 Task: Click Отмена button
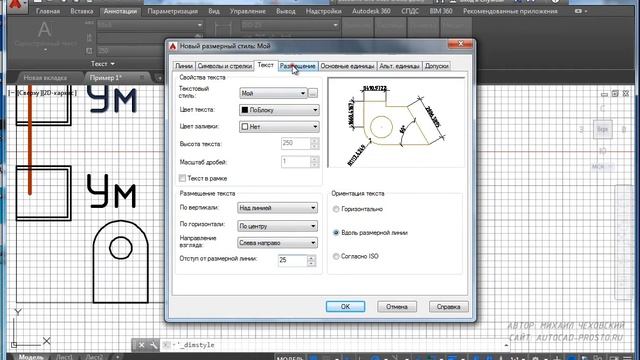[397, 307]
